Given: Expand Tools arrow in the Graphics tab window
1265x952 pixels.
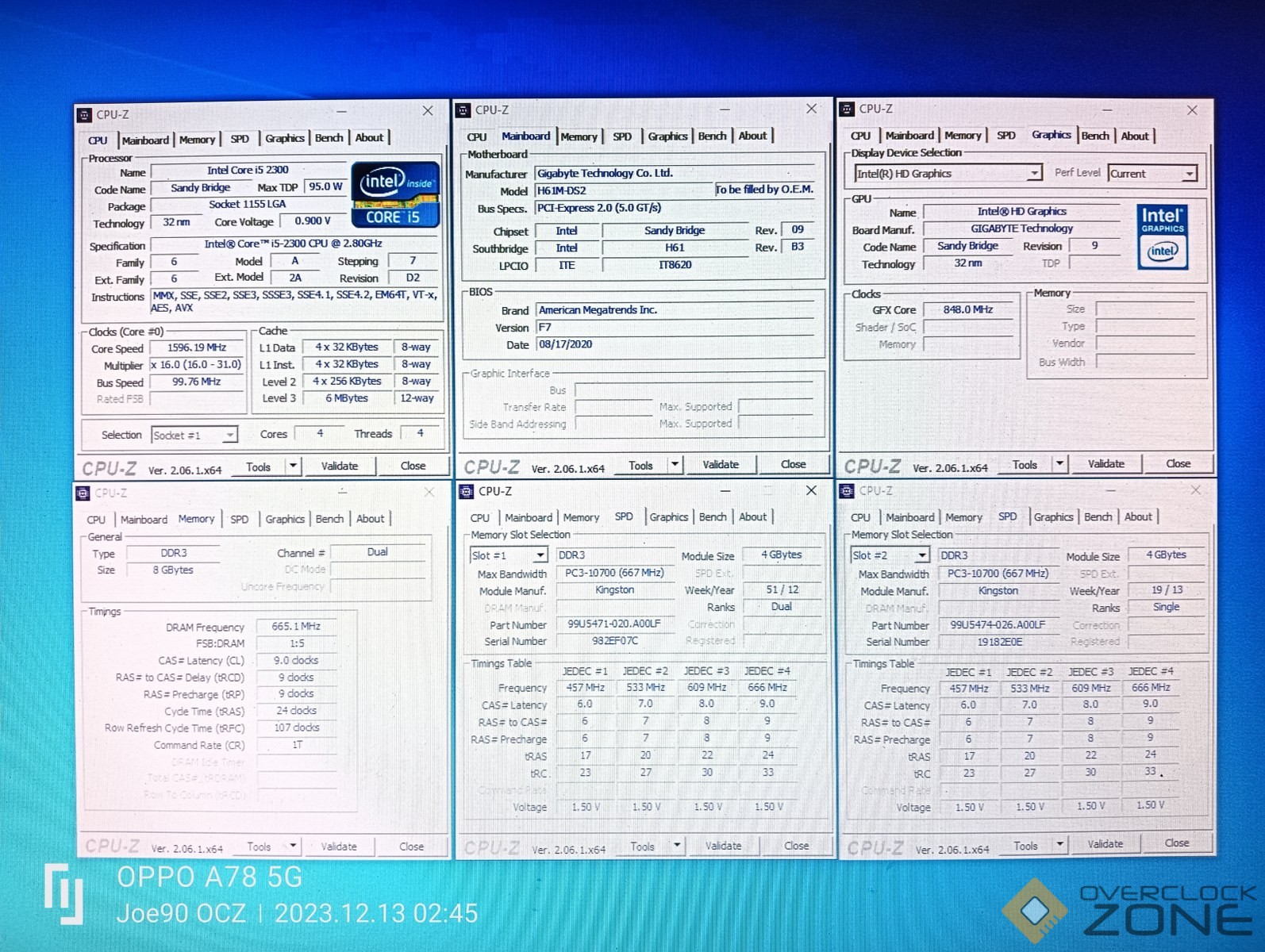Looking at the screenshot, I should pyautogui.click(x=1059, y=463).
